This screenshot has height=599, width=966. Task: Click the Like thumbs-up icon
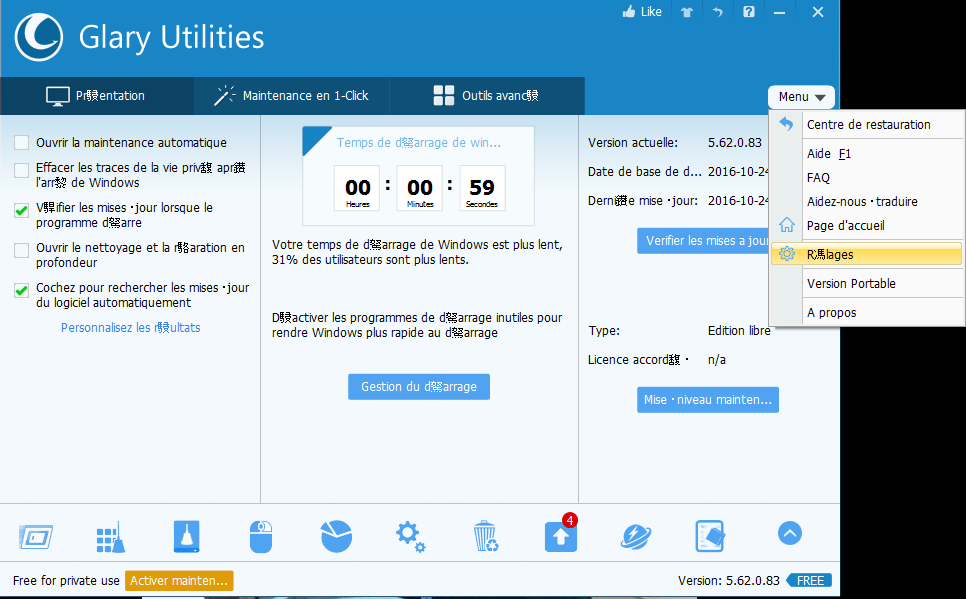pos(628,12)
